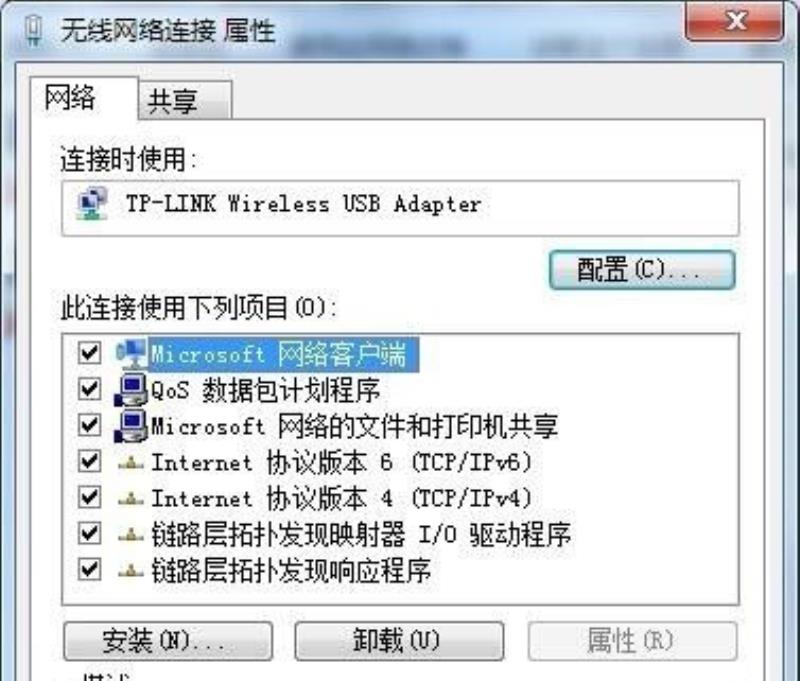
Task: Switch to the 共享 tab
Action: click(x=185, y=100)
